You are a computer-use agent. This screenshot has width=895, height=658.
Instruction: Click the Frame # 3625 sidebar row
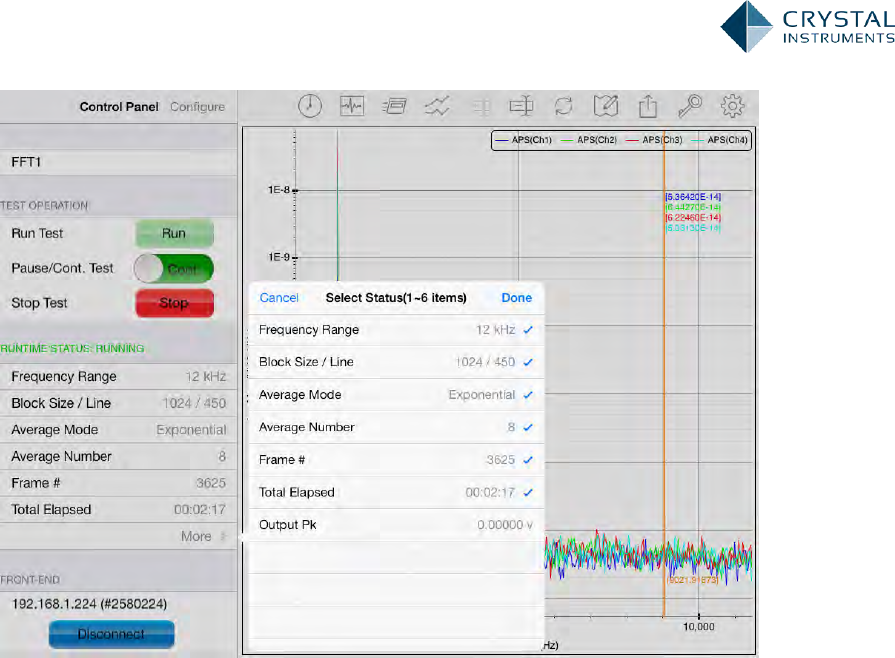click(118, 483)
